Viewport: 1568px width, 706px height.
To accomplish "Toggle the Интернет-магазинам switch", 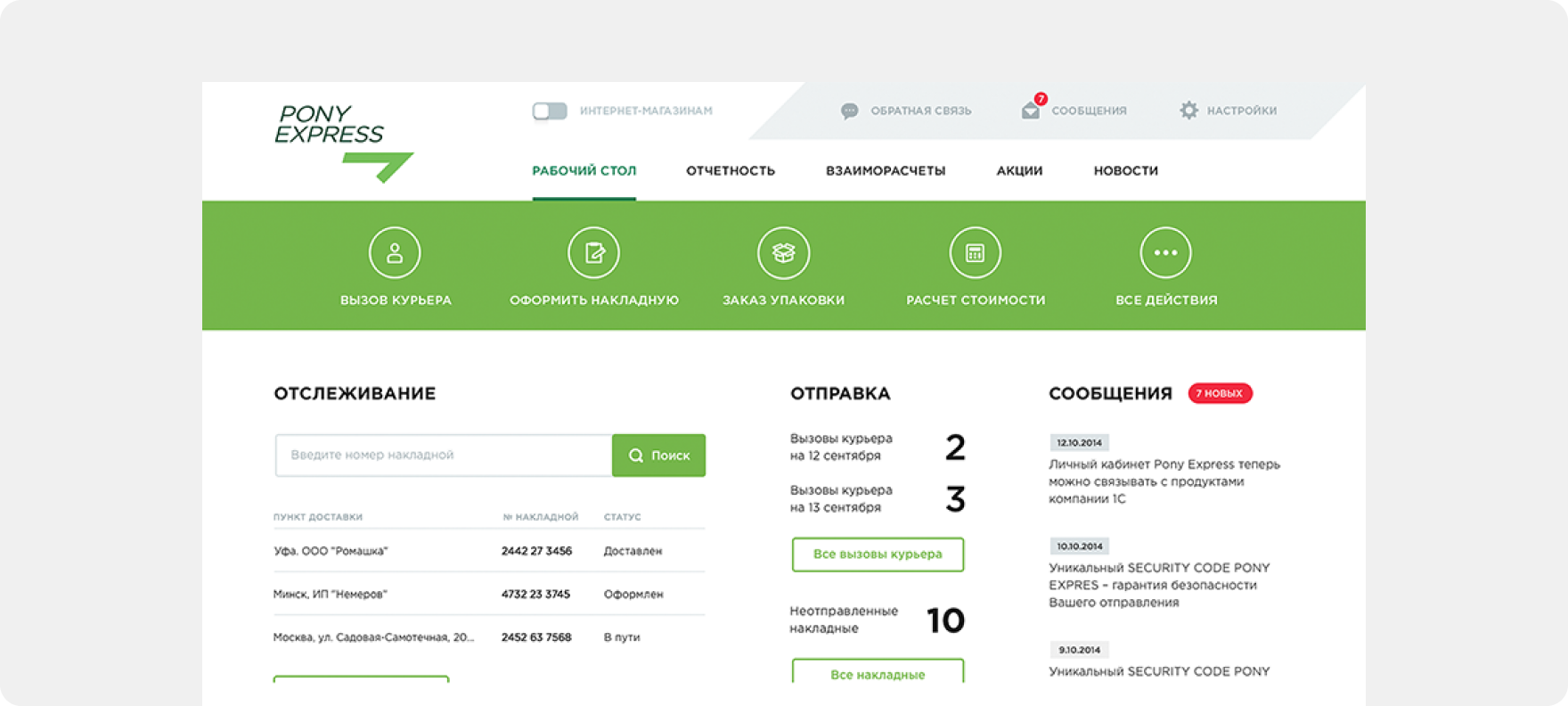I will (550, 111).
